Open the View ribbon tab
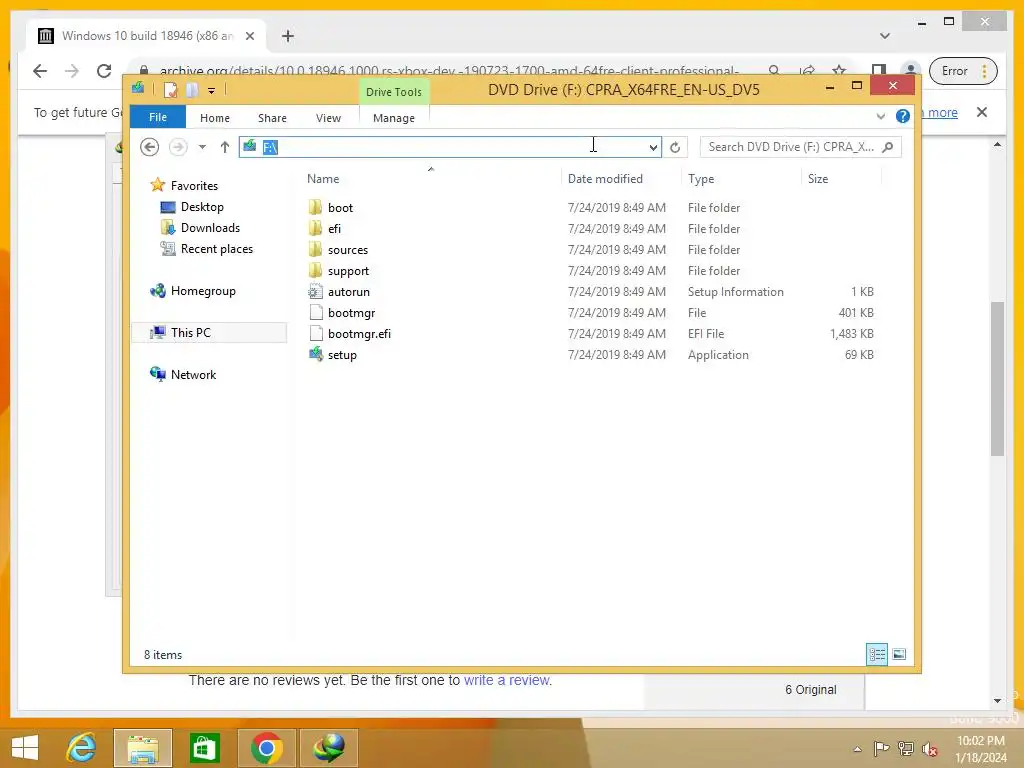Screen dimensions: 1024x768 [328, 118]
